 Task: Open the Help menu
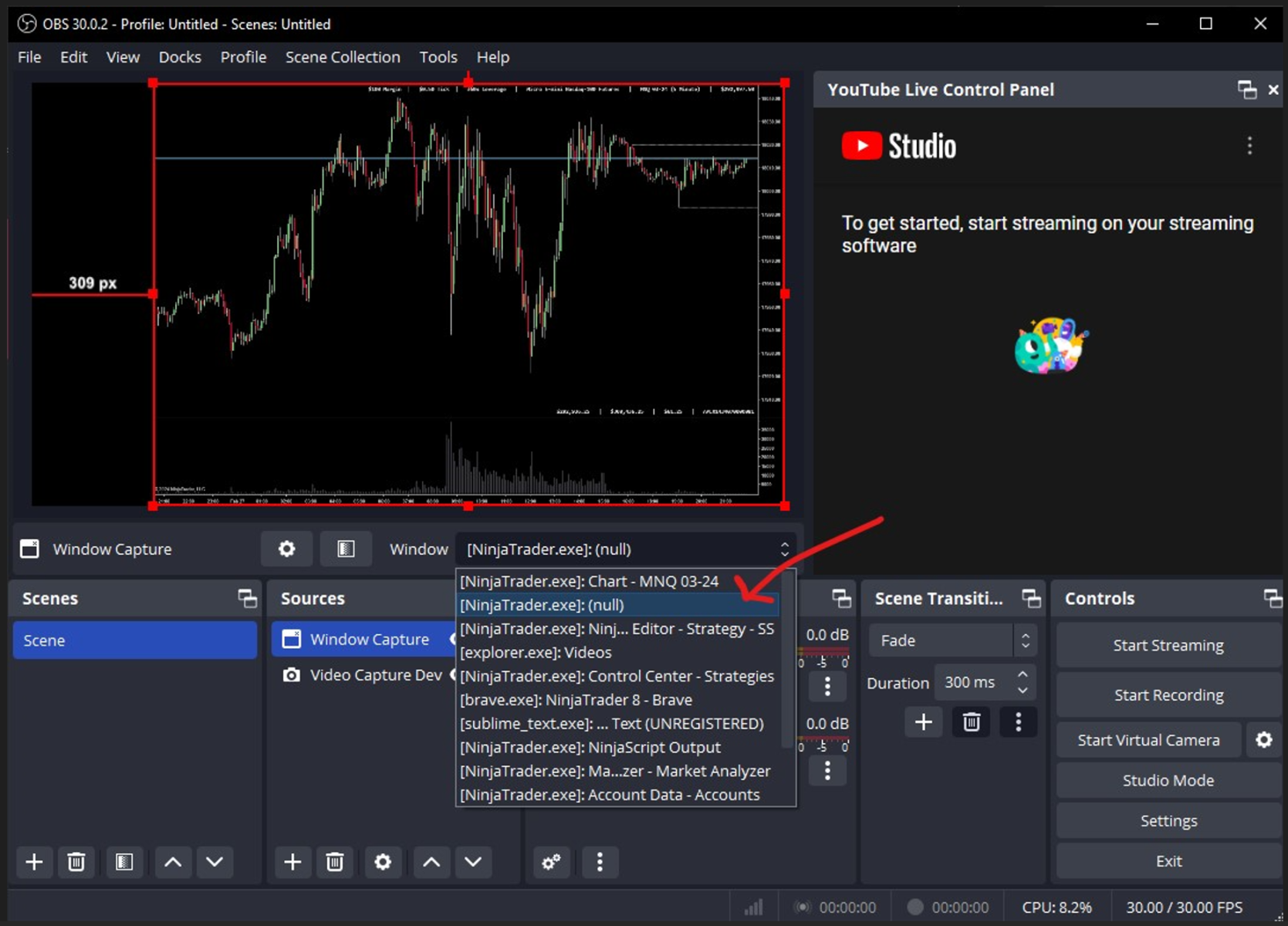click(493, 57)
